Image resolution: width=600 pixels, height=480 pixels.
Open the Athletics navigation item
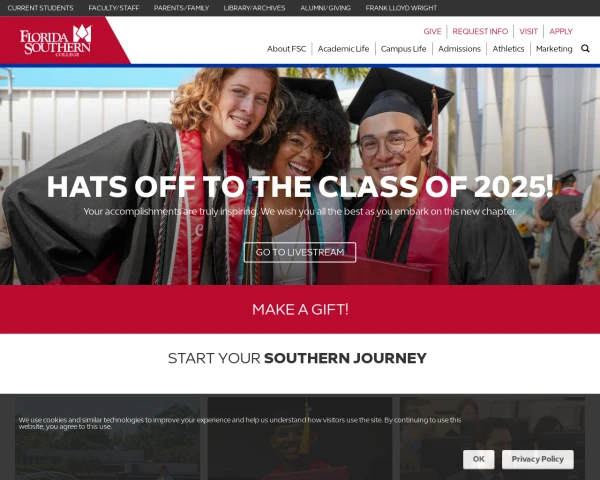tap(508, 49)
